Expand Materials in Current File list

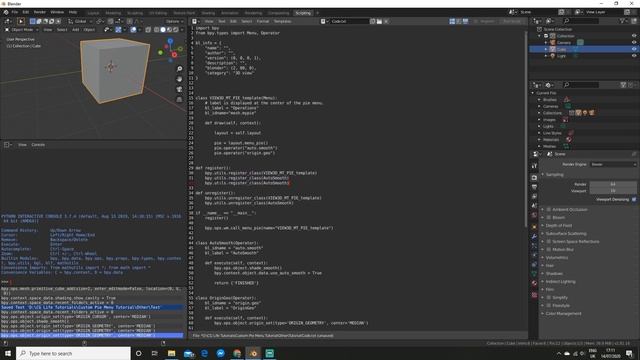(x=539, y=140)
